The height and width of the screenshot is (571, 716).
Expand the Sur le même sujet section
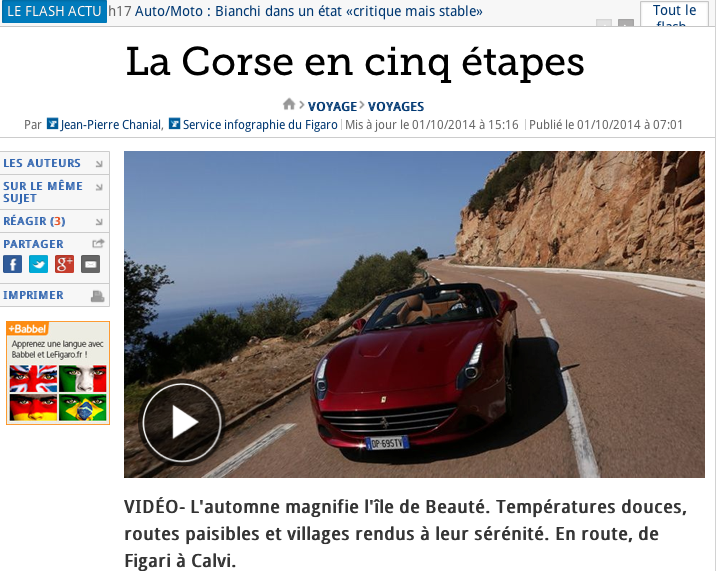[x=54, y=192]
